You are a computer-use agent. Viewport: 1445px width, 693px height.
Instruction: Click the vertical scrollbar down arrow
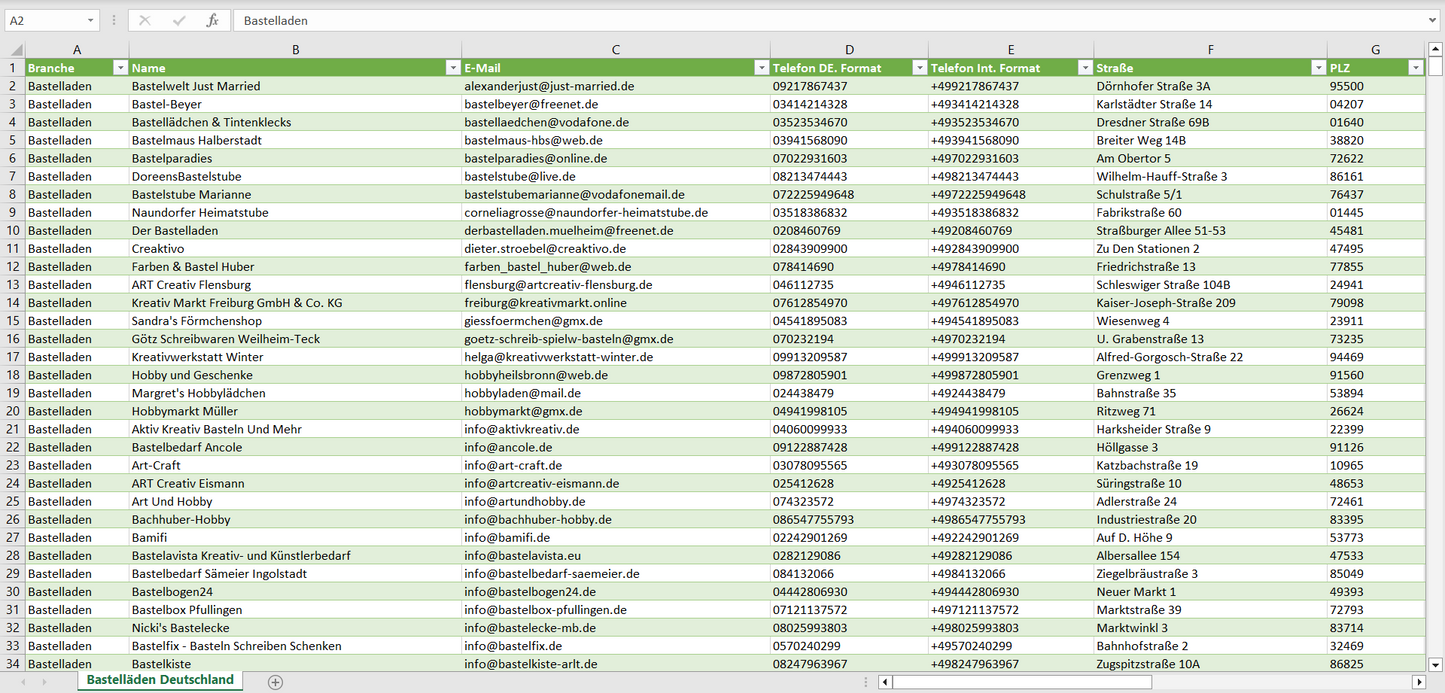1435,663
